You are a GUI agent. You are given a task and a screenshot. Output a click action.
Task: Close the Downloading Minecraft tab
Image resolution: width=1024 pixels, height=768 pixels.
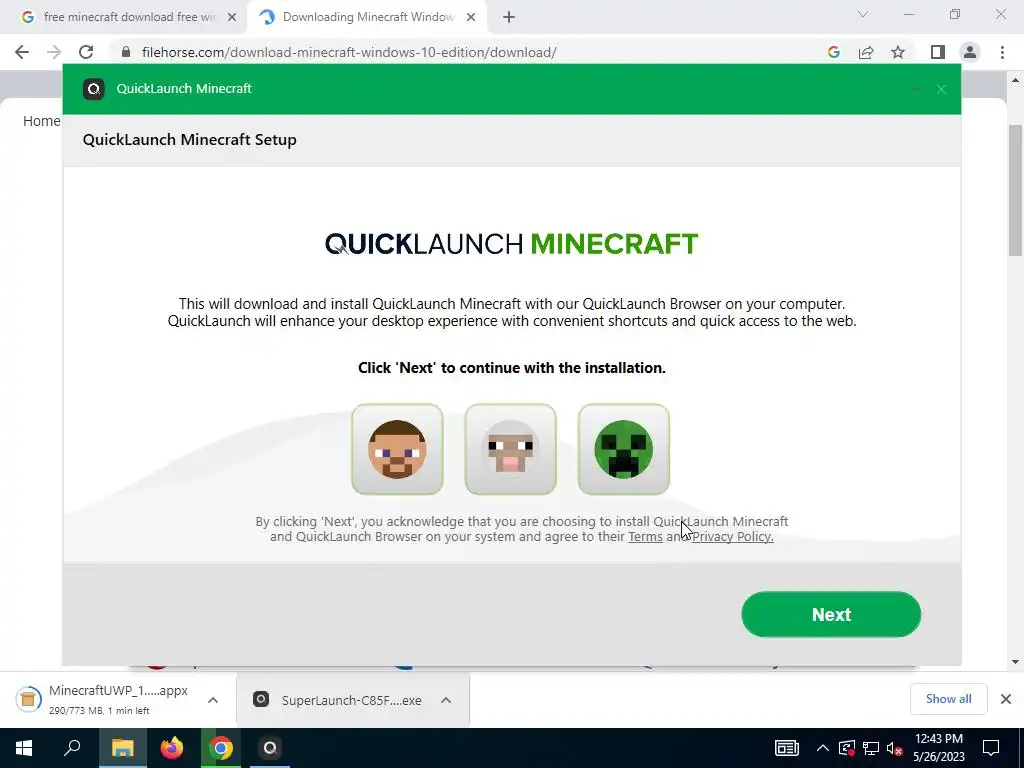[x=471, y=18]
